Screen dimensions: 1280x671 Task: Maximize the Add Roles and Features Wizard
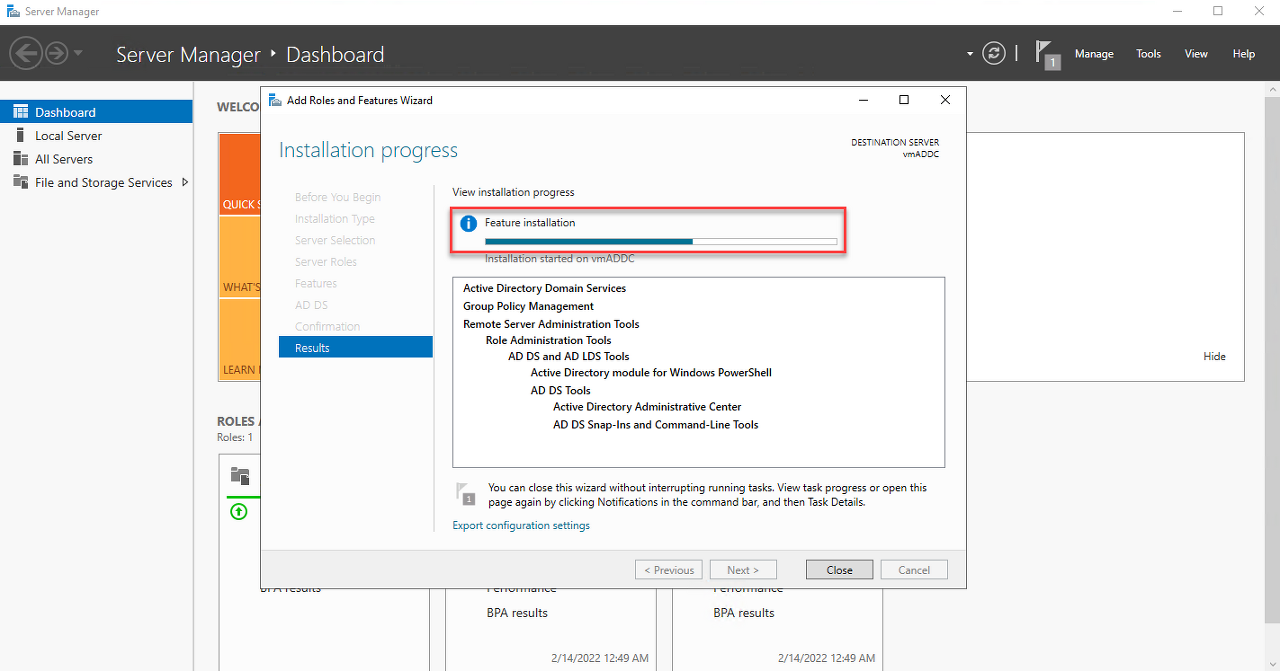(x=904, y=100)
